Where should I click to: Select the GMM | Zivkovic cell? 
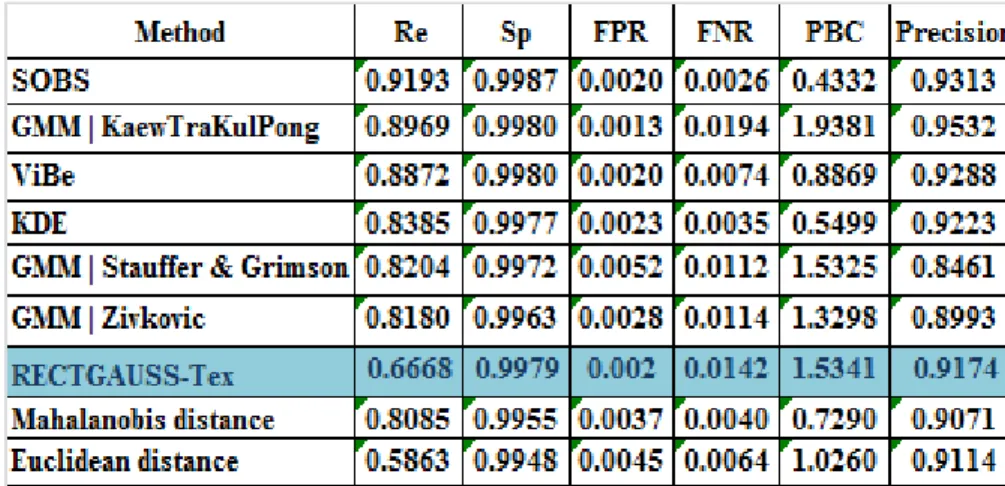tap(179, 319)
